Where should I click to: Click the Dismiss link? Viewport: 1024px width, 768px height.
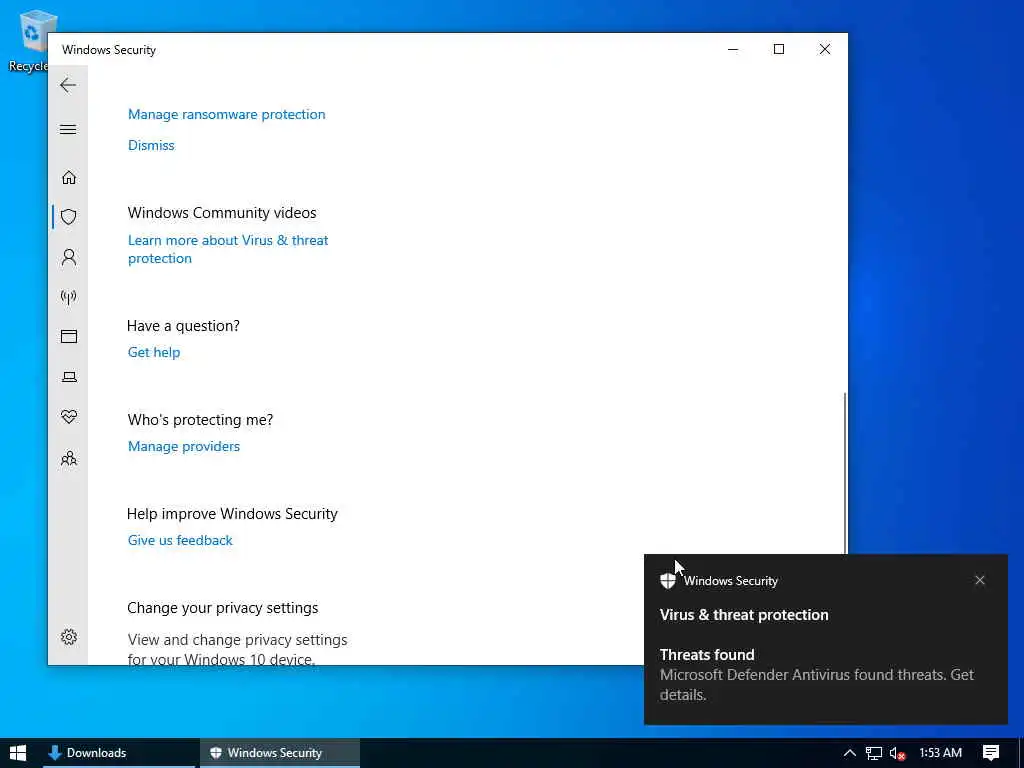click(x=151, y=145)
